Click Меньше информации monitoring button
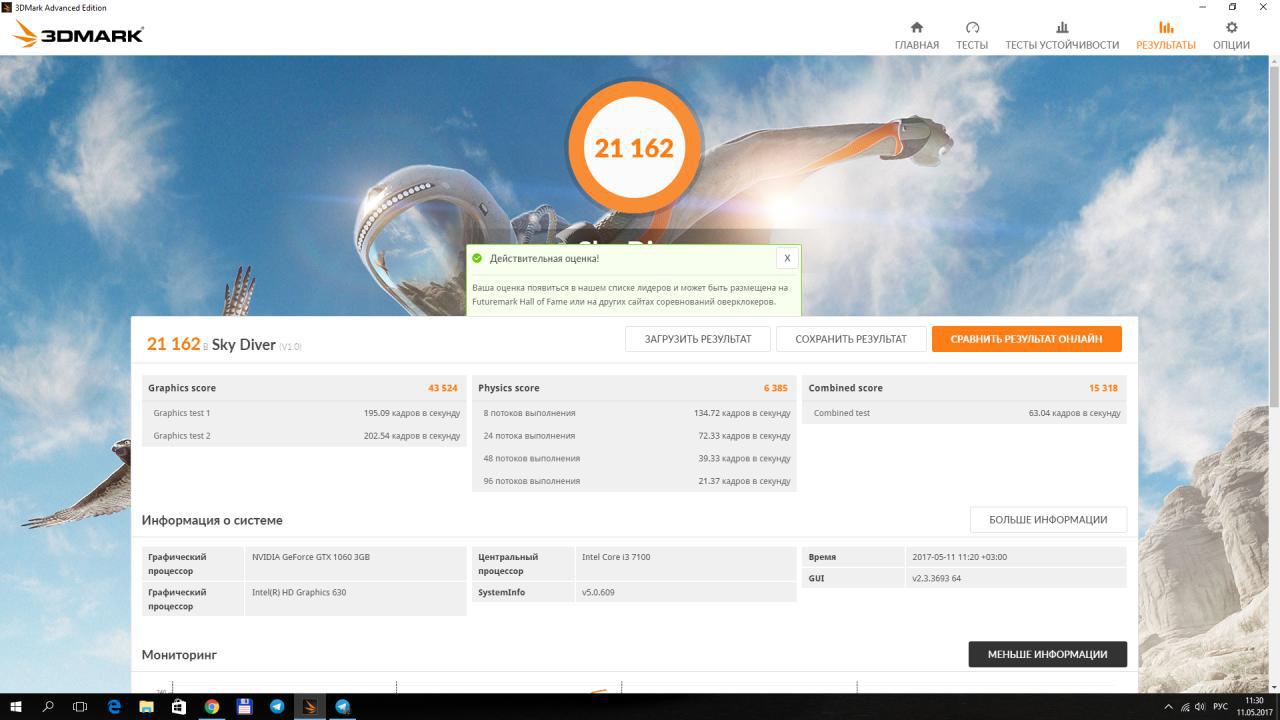Screen dimensions: 1280x720 1048,654
